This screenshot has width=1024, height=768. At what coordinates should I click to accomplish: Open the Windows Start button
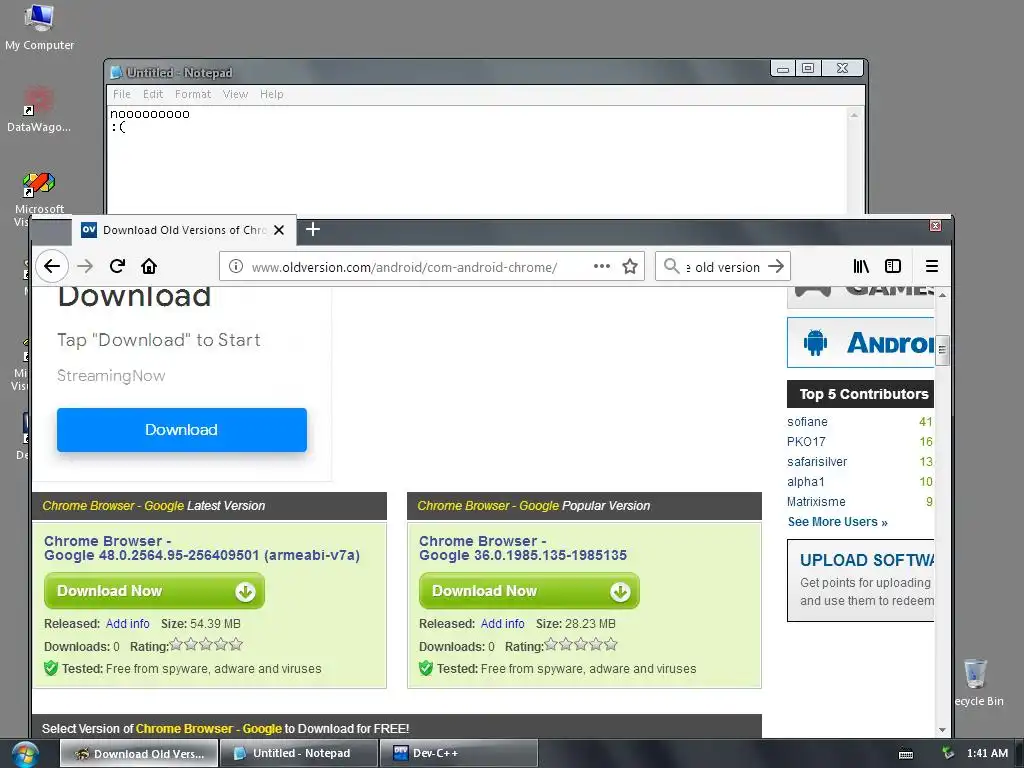click(x=25, y=754)
